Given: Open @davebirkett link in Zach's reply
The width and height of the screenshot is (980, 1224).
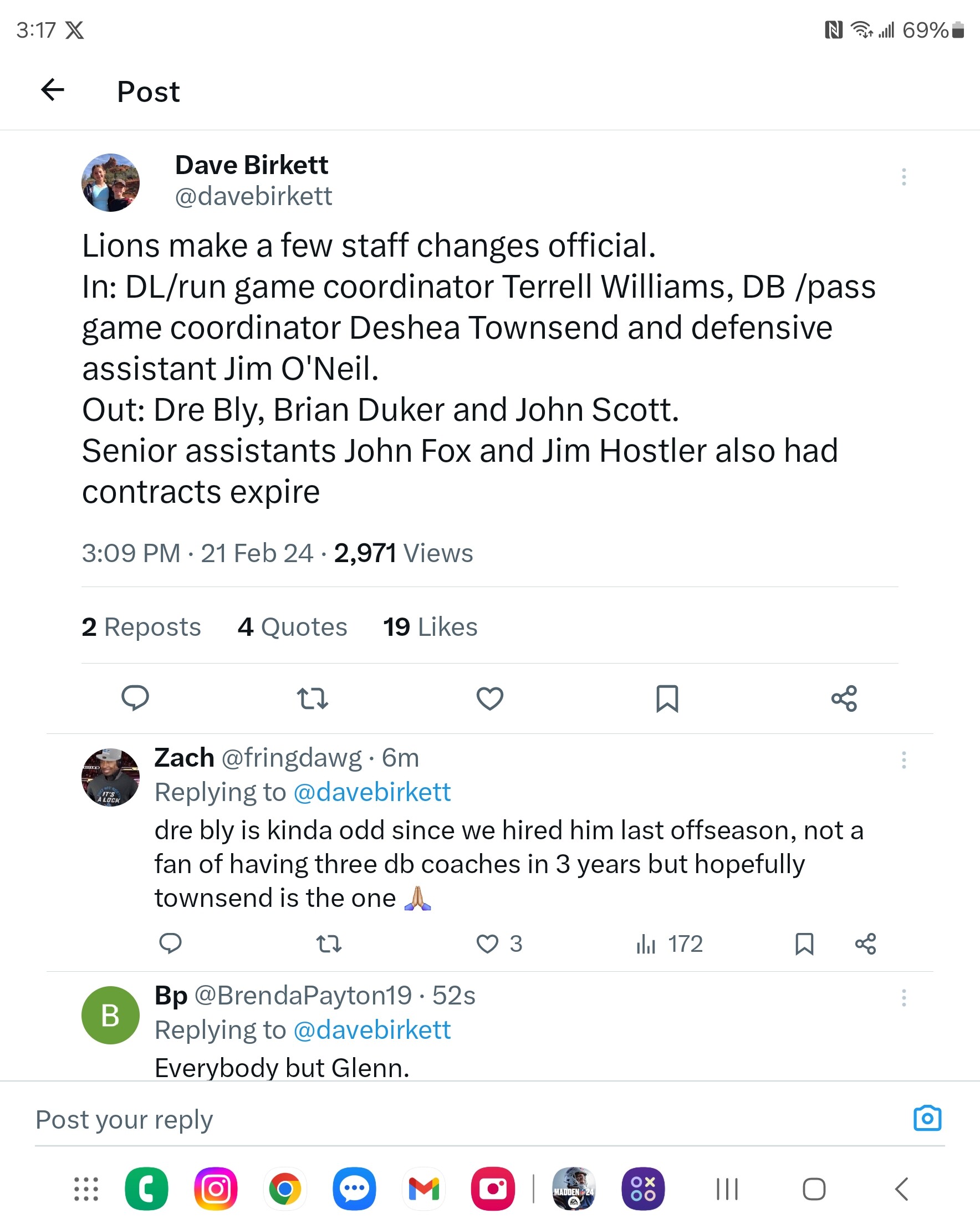Looking at the screenshot, I should click(371, 792).
